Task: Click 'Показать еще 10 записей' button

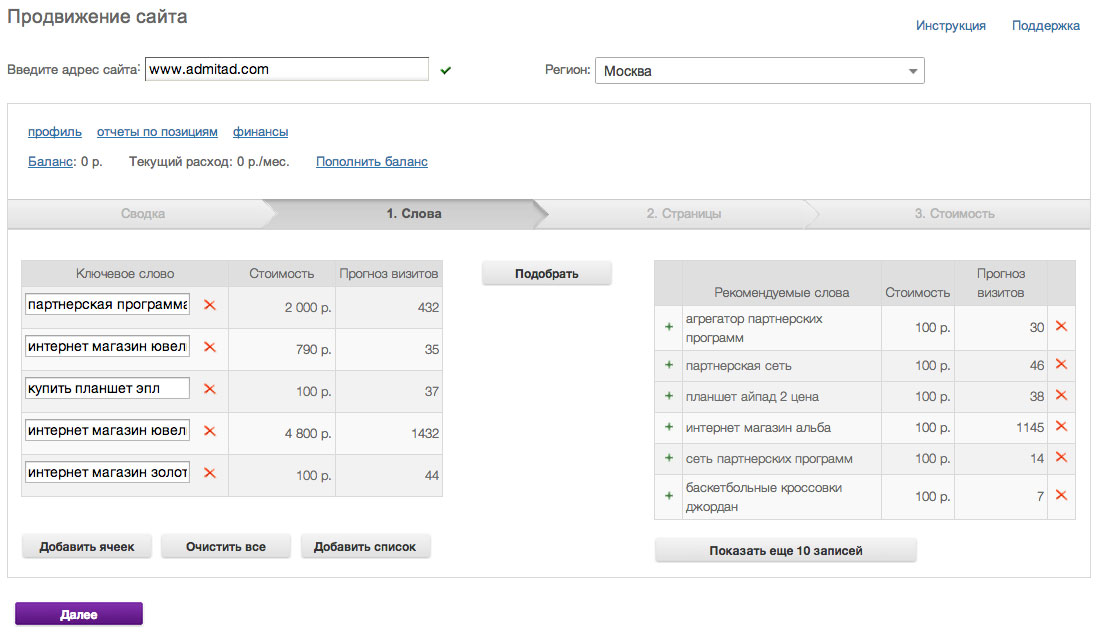Action: (785, 550)
